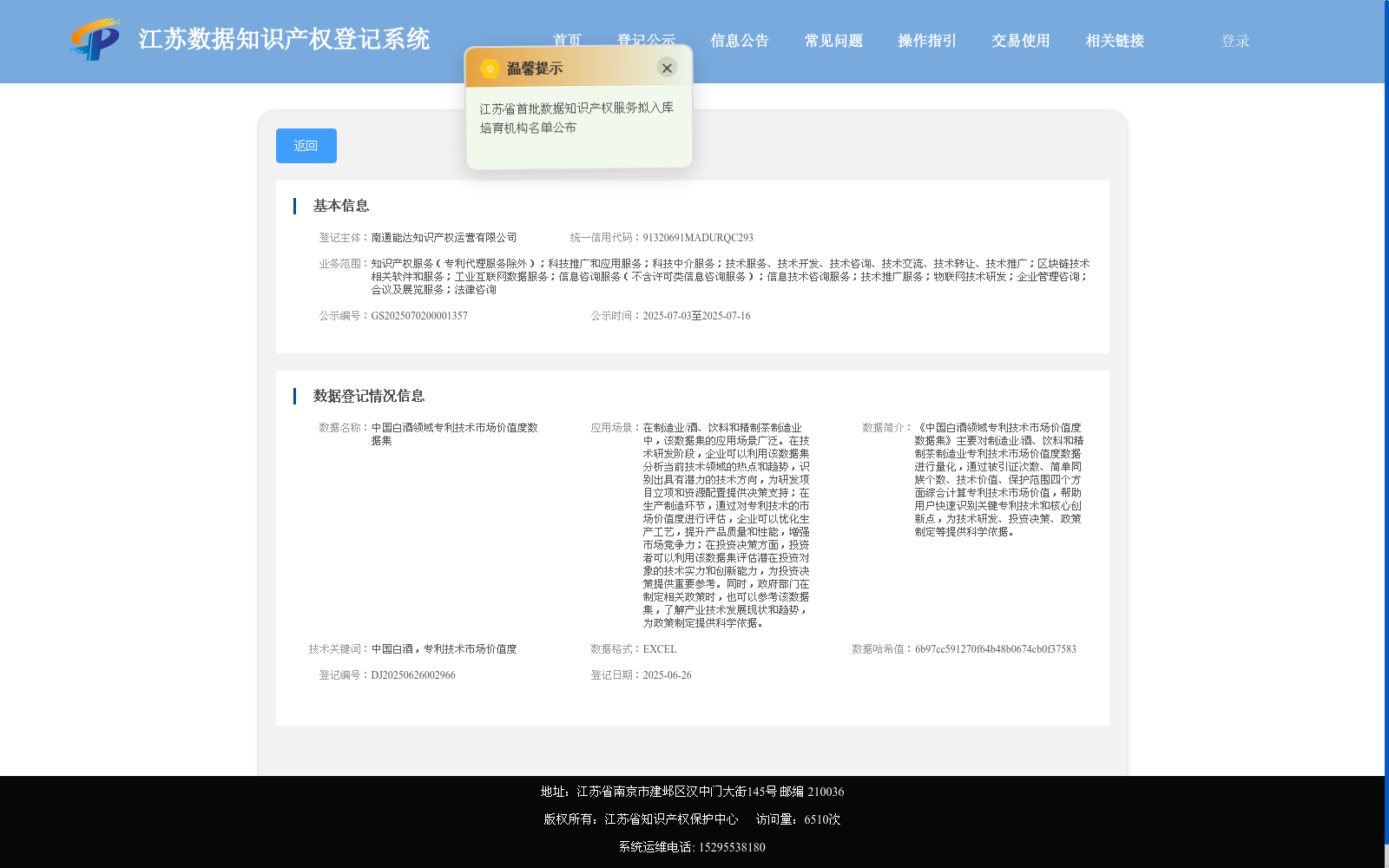Click the lightbulb icon in 温馨提示 popup
1389x868 pixels.
coord(490,68)
